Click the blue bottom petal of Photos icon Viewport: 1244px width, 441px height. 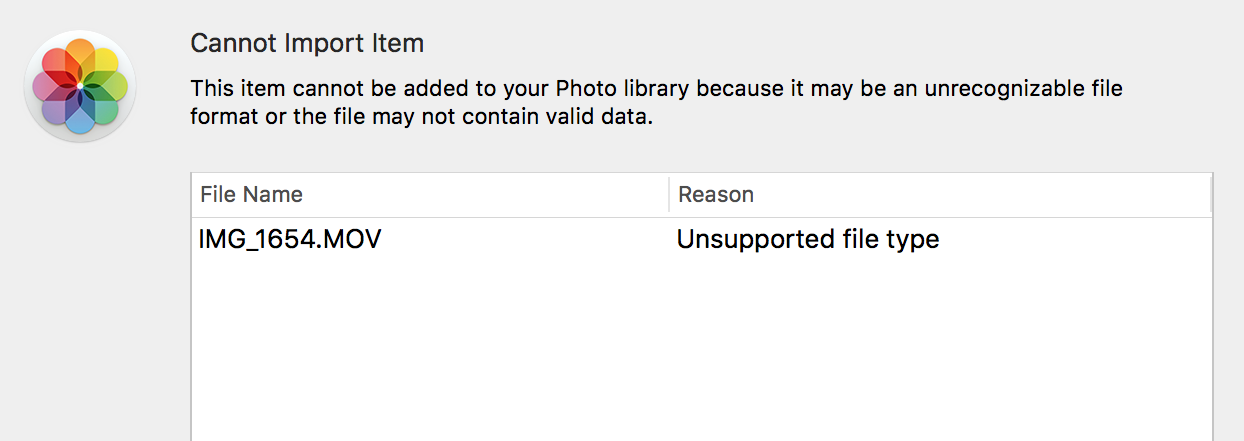[x=80, y=118]
